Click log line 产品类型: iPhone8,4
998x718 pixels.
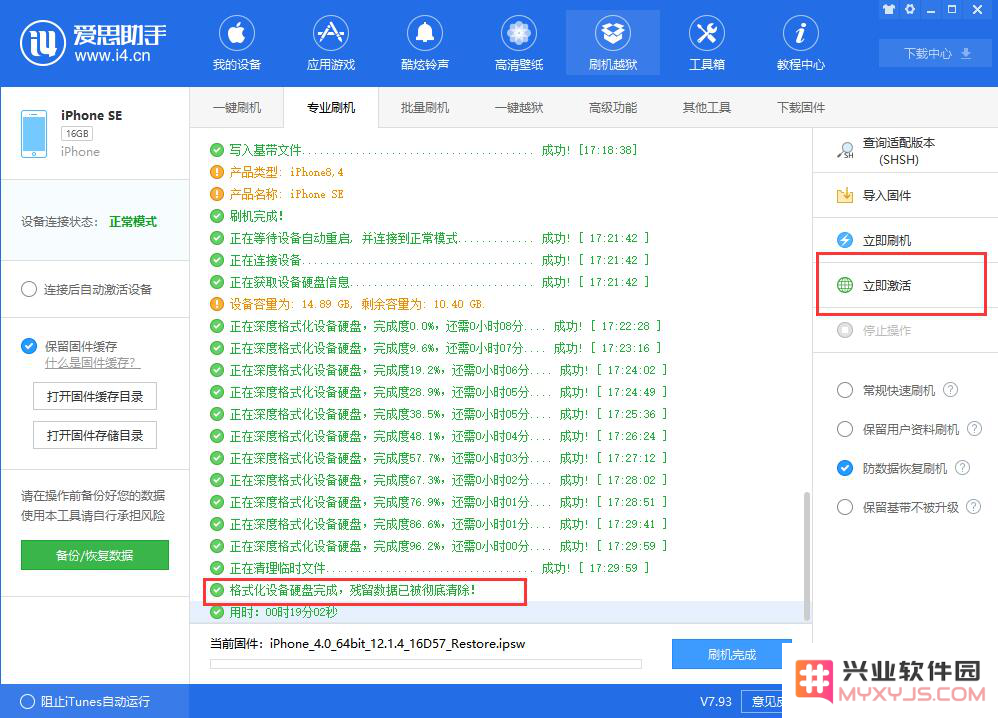(x=276, y=172)
